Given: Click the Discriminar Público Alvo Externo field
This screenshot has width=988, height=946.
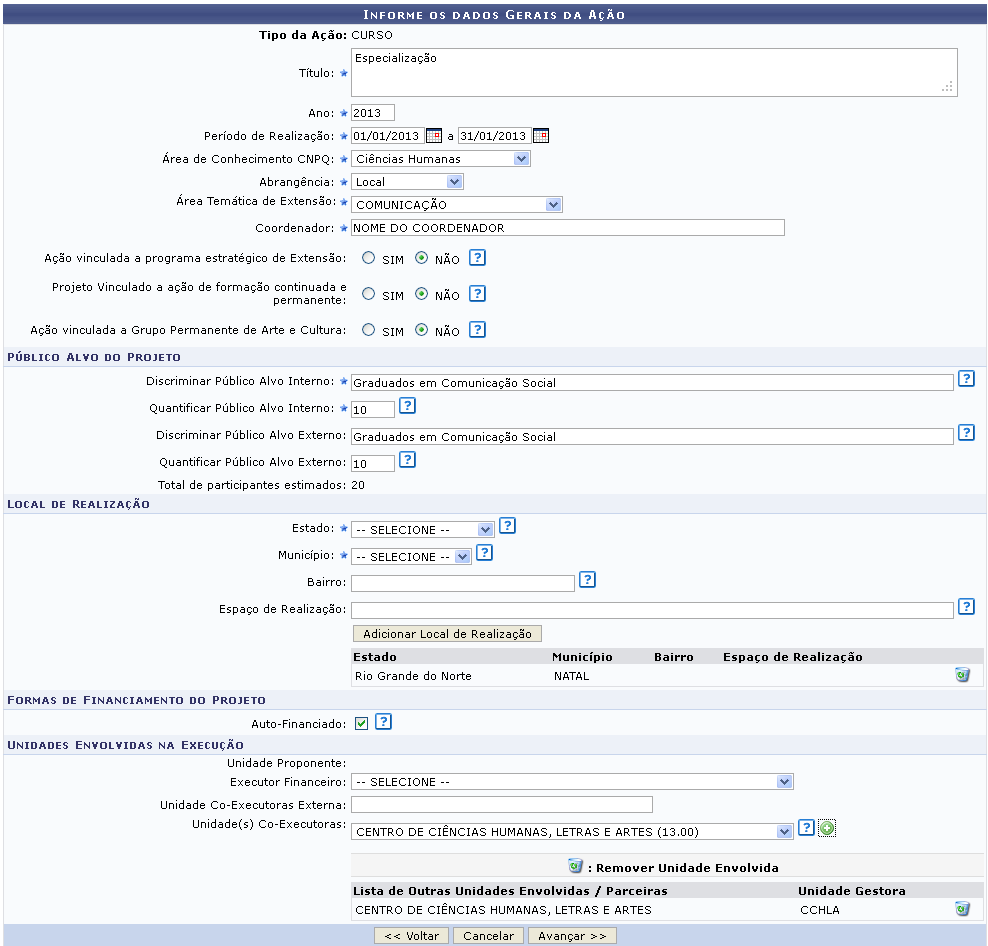Looking at the screenshot, I should coord(652,437).
